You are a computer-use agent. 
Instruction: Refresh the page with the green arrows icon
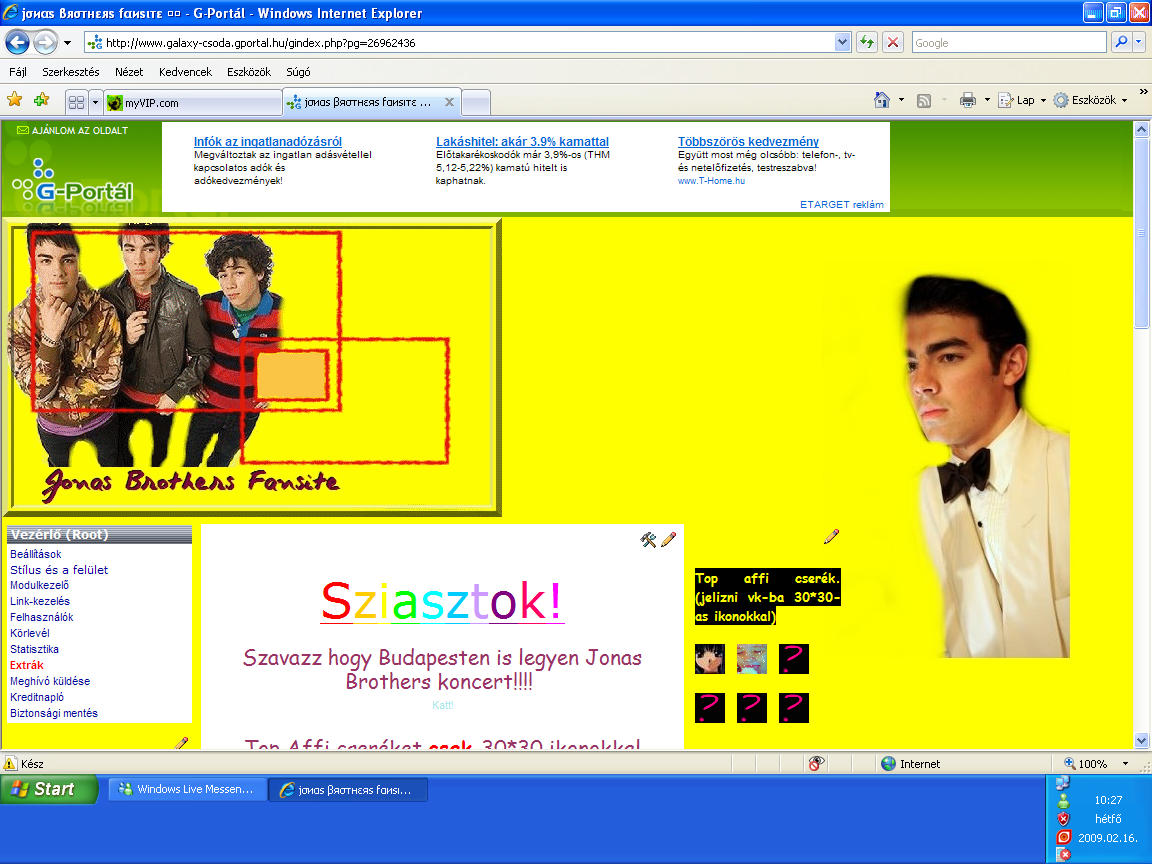(x=867, y=43)
